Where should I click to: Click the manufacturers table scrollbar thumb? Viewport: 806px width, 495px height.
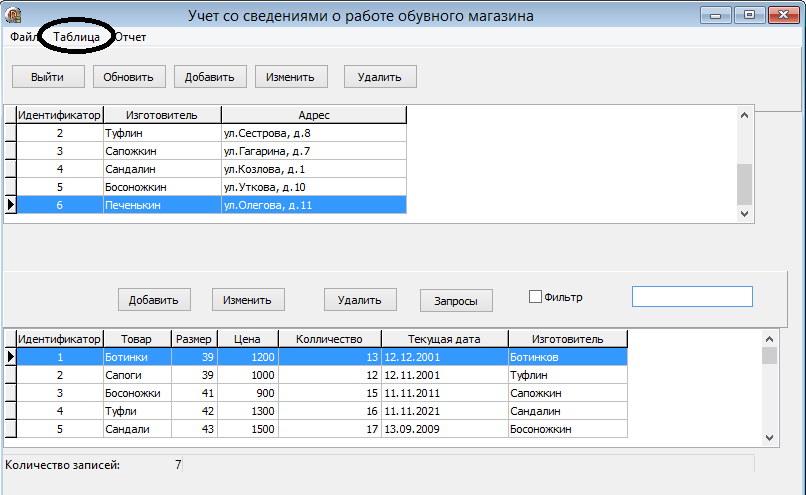[744, 184]
